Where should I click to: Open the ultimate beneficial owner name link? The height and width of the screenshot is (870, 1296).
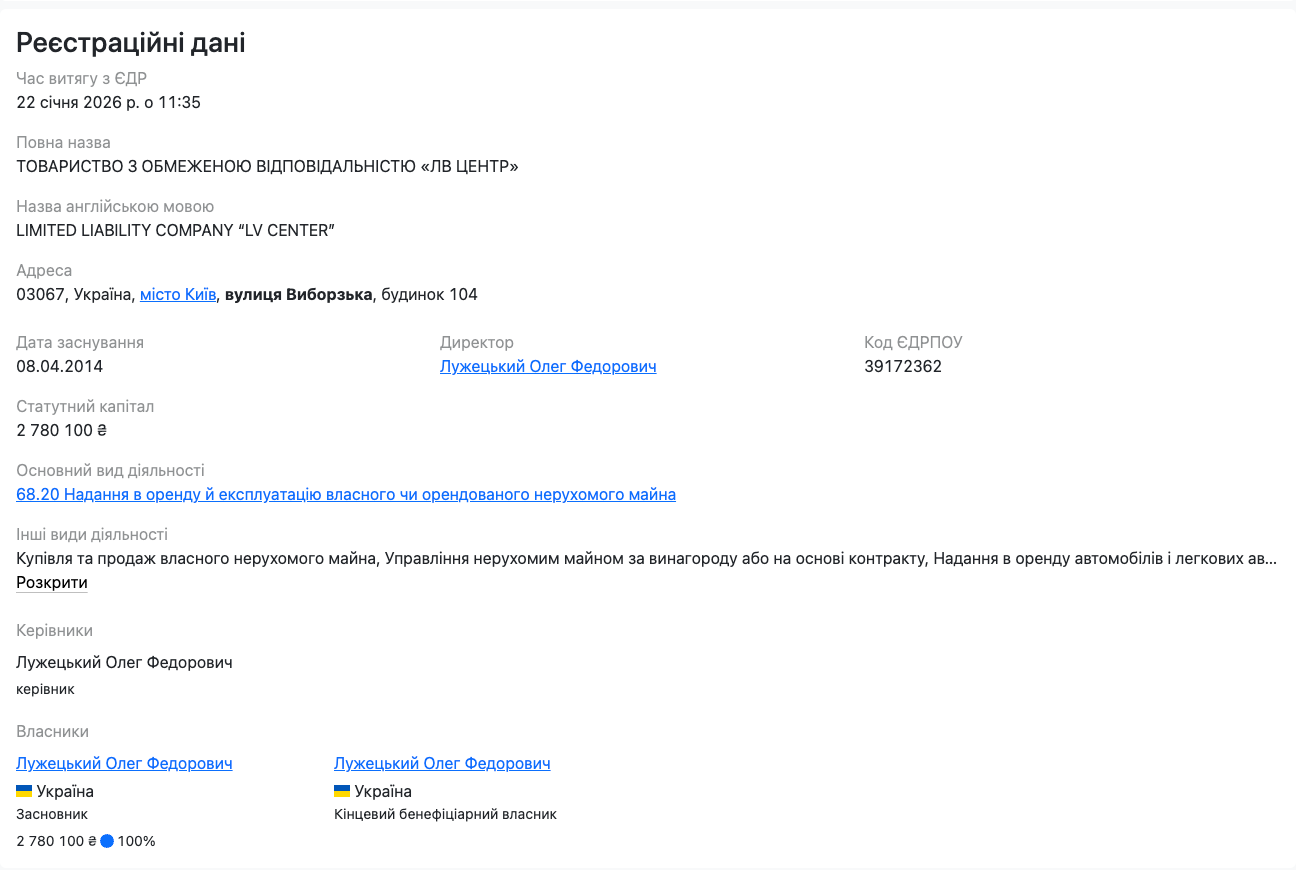[442, 764]
